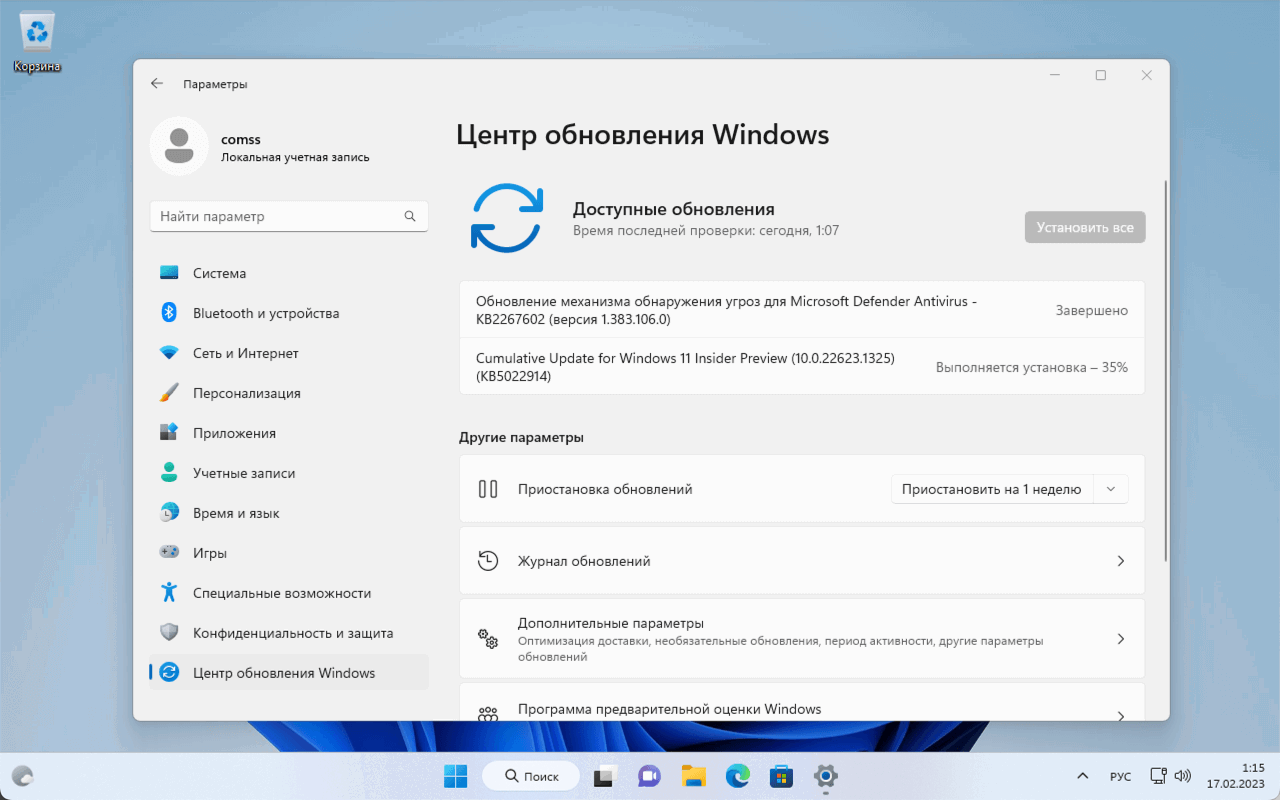Switch to Время и язык settings
The width and height of the screenshot is (1280, 800).
[289, 513]
